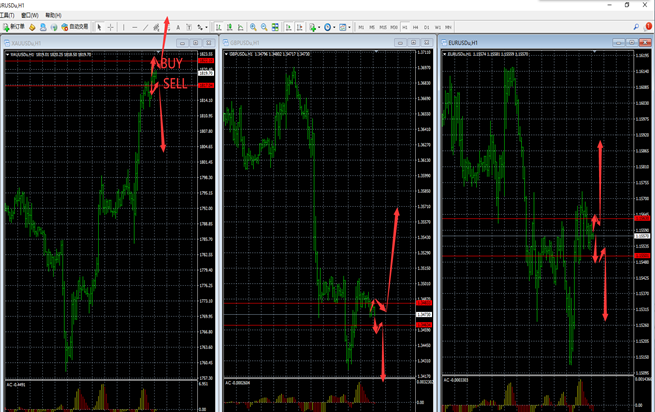Pick the horizontal line drawing tool

coord(135,27)
